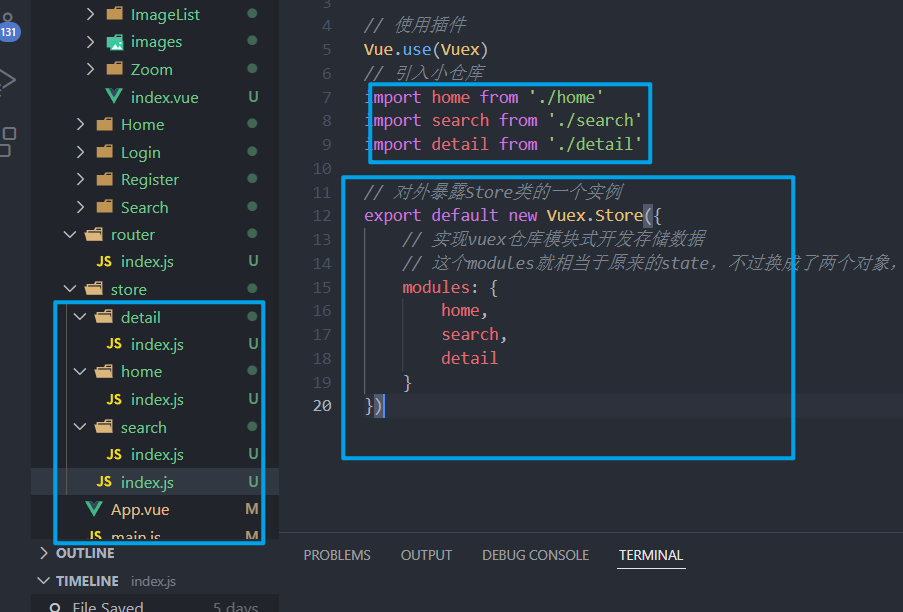The width and height of the screenshot is (903, 612).
Task: Switch to the OUTPUT panel tab
Action: 426,555
